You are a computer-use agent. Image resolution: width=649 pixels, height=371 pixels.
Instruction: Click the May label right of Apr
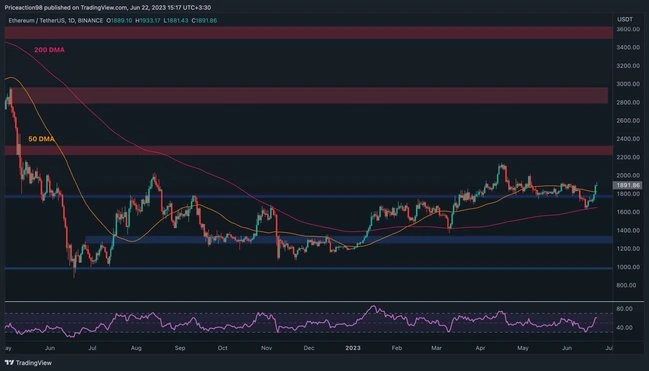pyautogui.click(x=523, y=348)
